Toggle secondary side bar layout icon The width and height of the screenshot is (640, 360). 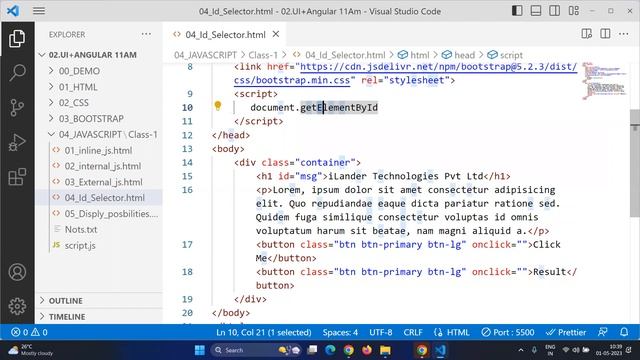(555, 11)
